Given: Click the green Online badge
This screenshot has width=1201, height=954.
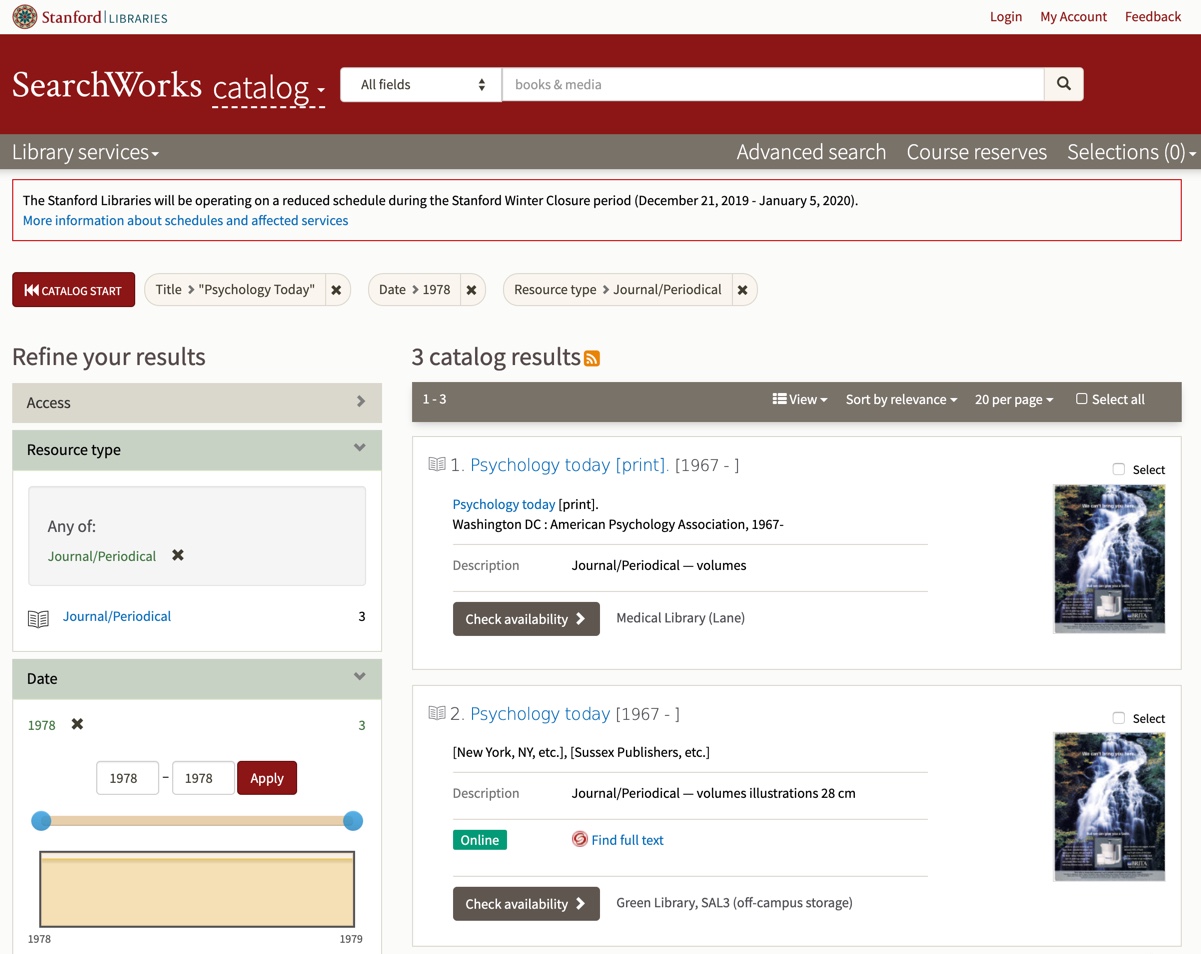Looking at the screenshot, I should coord(480,840).
